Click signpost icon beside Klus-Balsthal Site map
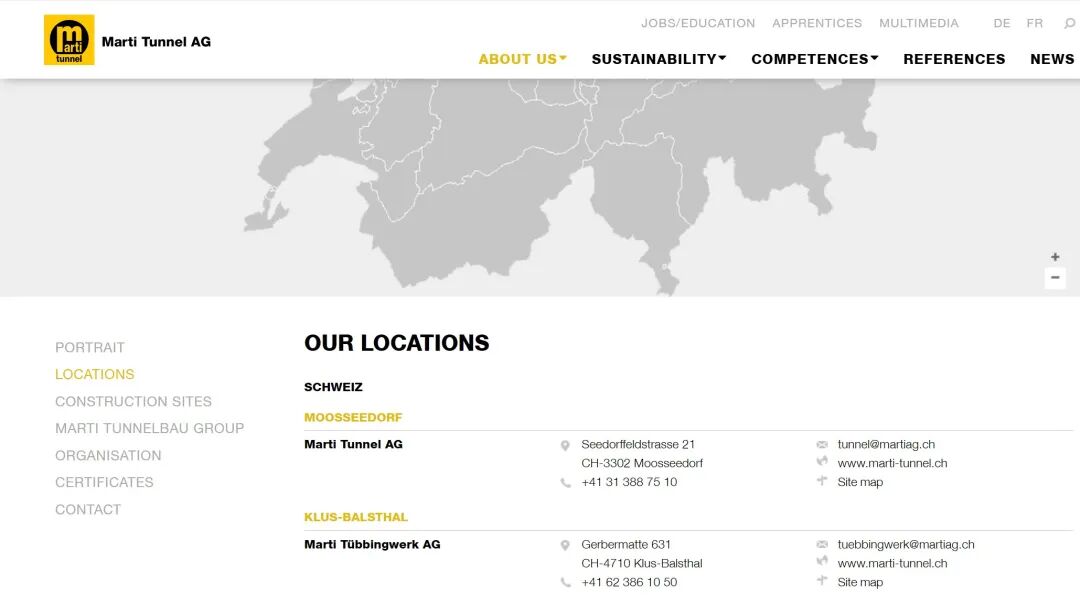The height and width of the screenshot is (603, 1080). pos(822,581)
